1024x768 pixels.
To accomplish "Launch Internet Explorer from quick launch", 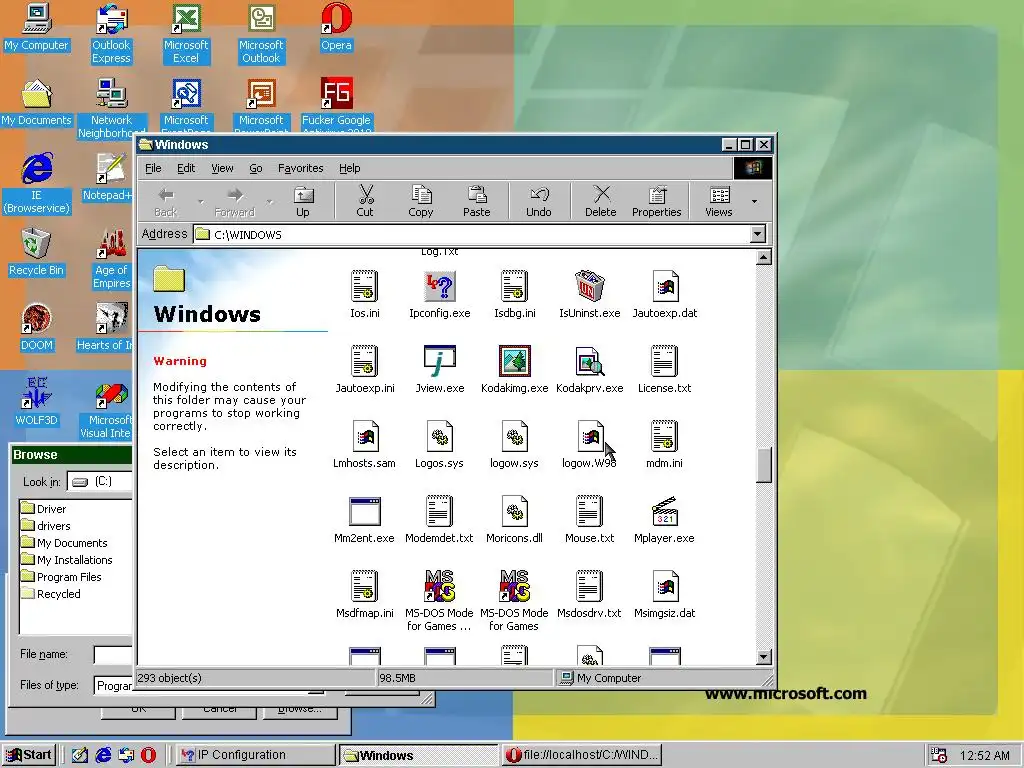I will 103,755.
